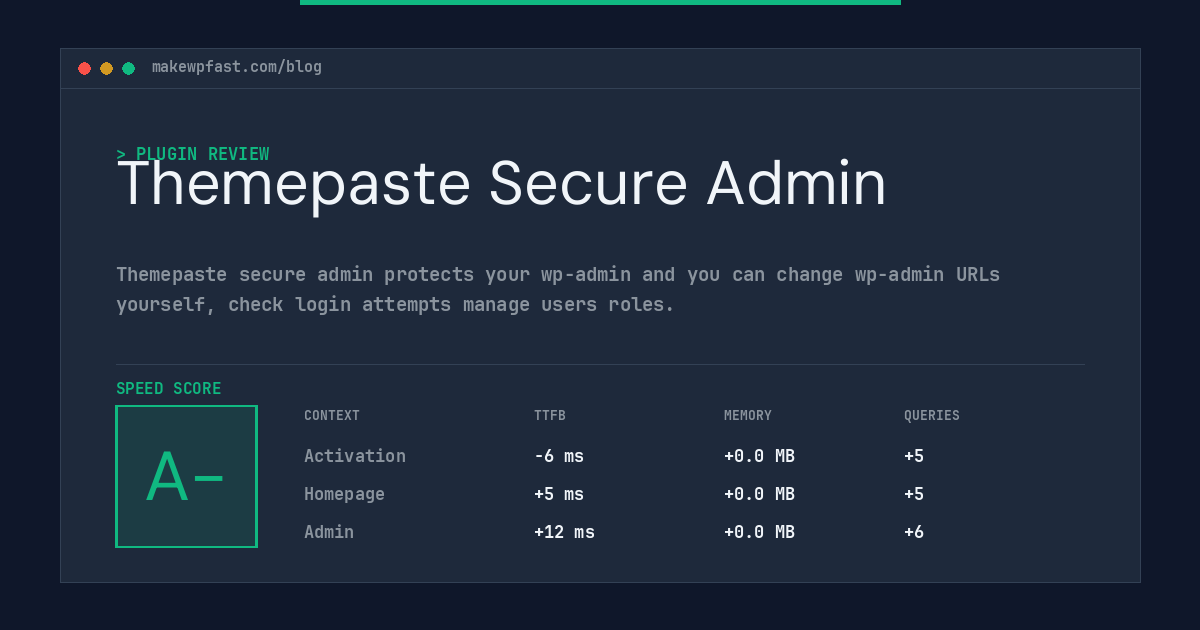This screenshot has height=630, width=1200.
Task: Click the Admin queries +6 value
Action: point(914,532)
